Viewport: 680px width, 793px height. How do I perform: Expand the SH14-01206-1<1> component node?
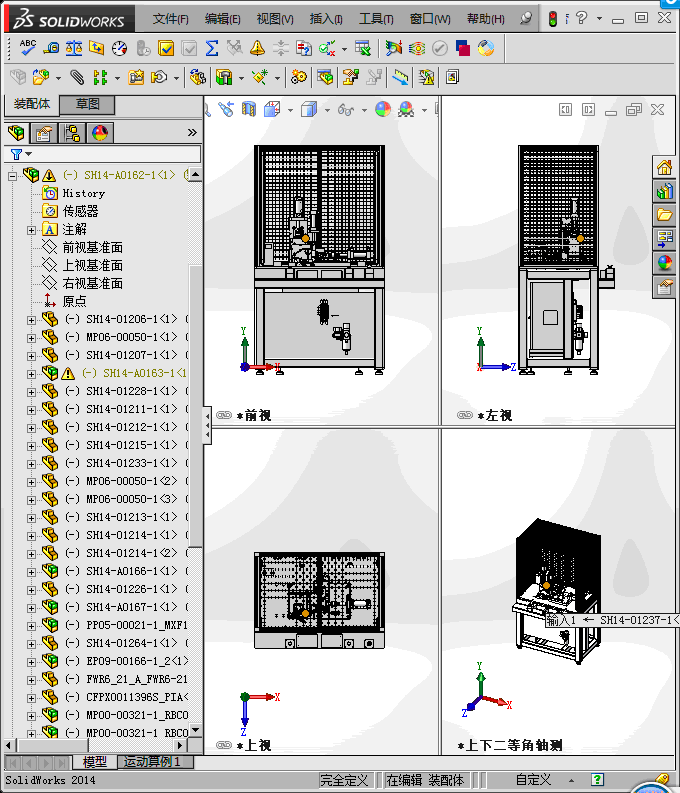click(31, 320)
